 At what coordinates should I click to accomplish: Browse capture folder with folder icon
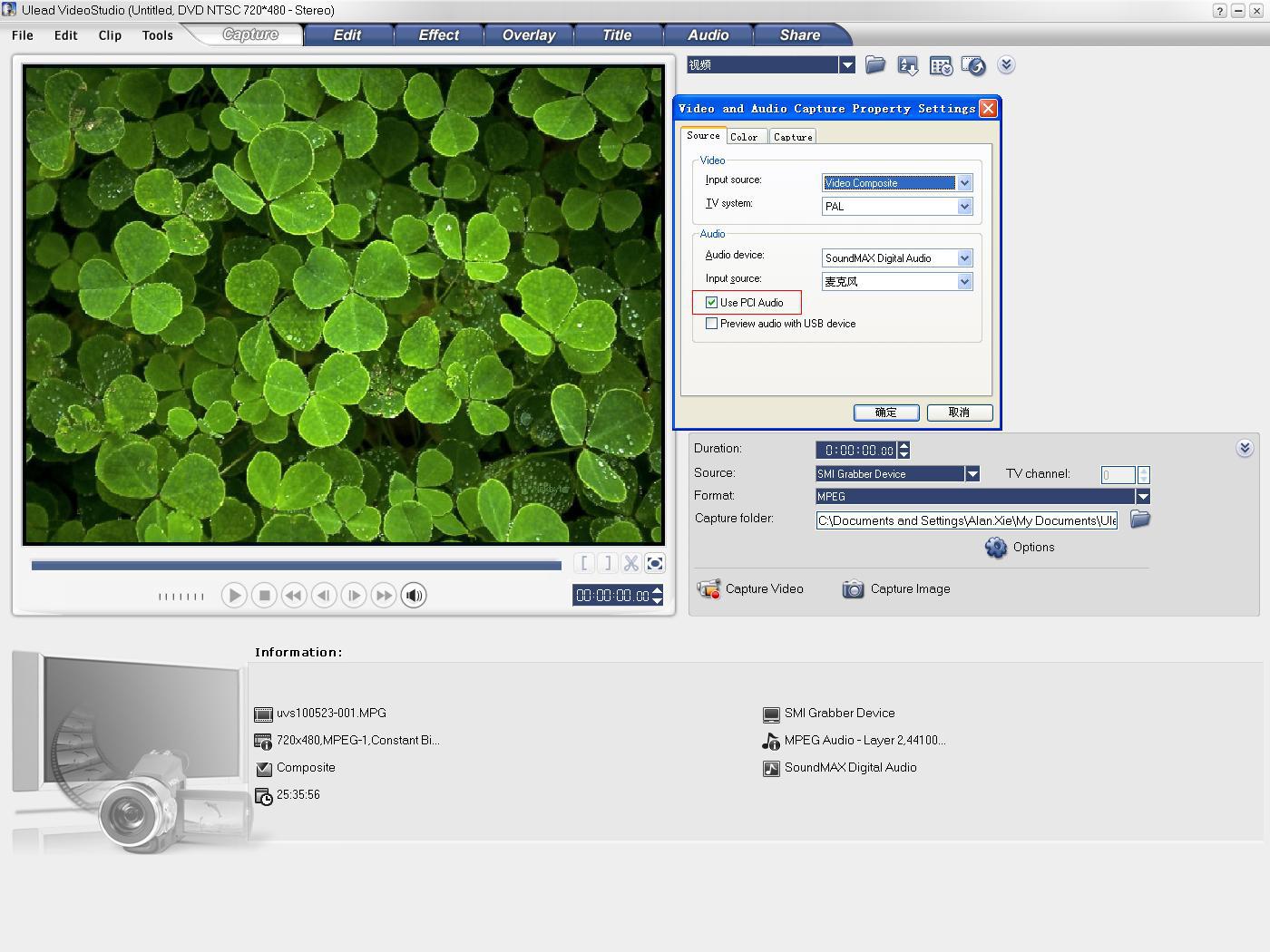click(x=1140, y=520)
